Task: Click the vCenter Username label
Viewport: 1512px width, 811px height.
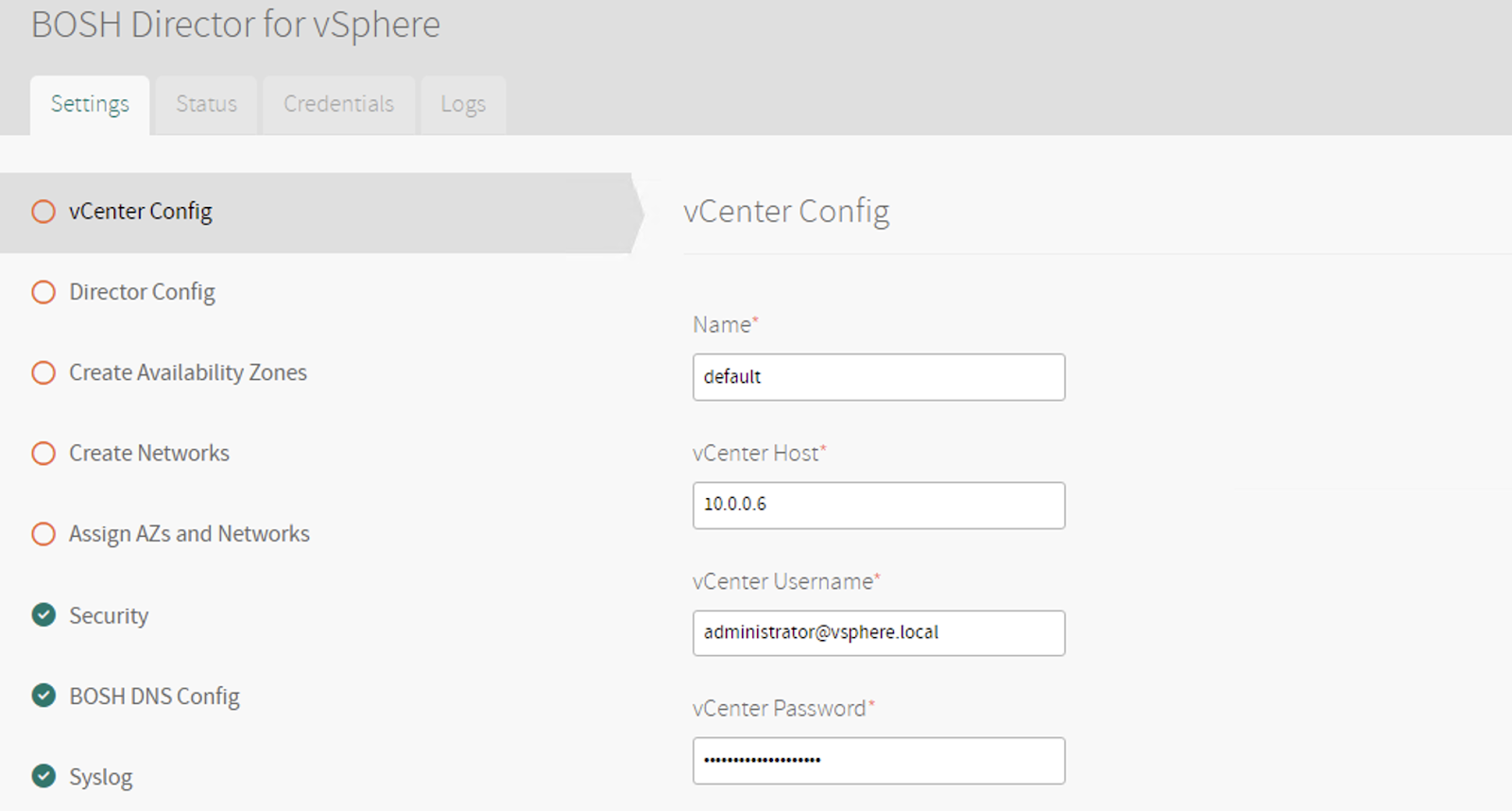Action: 786,581
